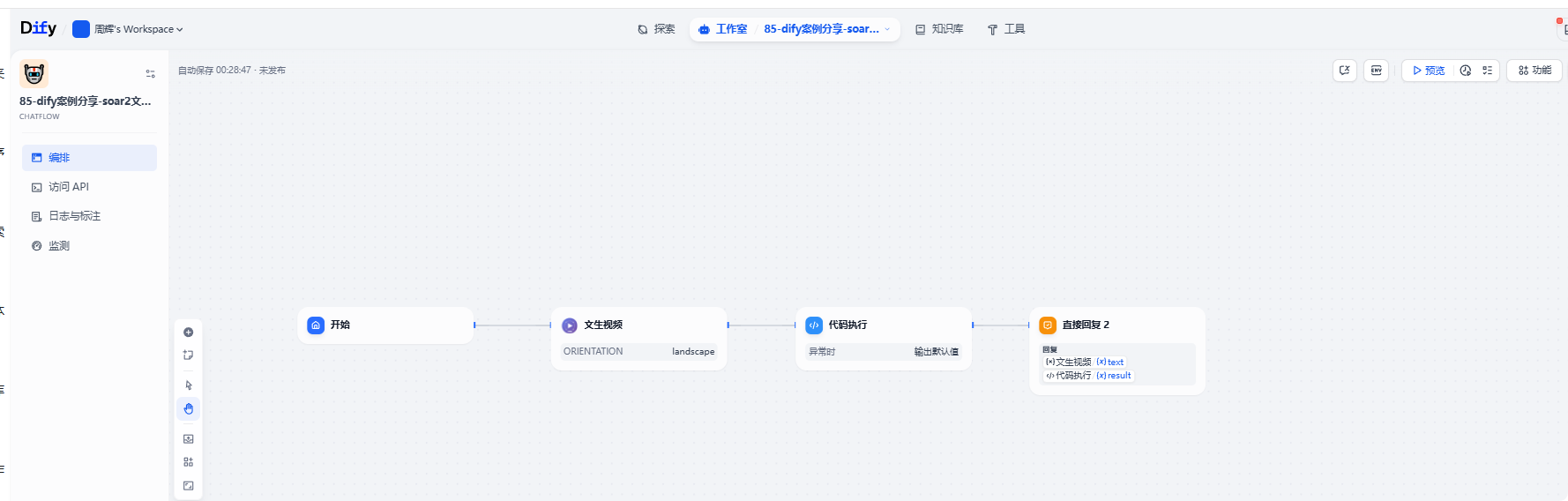Open run history clock icon
Viewport: 1568px width, 501px height.
[x=1465, y=71]
